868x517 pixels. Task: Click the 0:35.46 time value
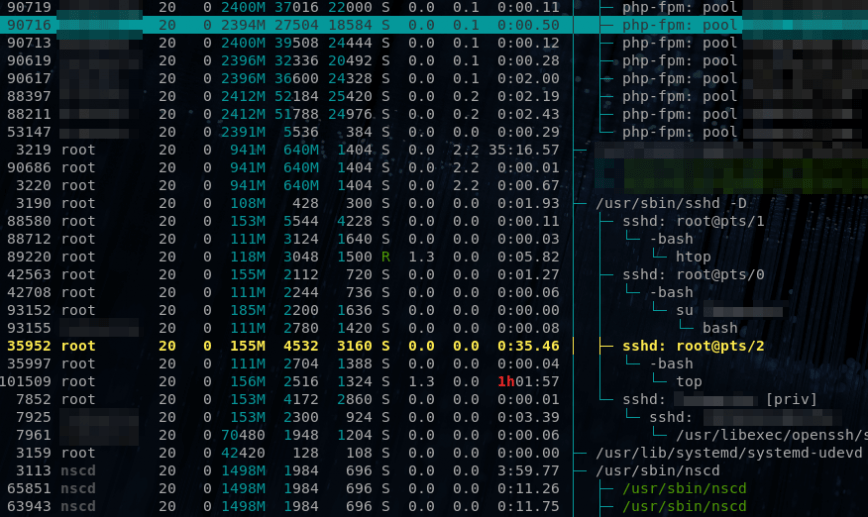tap(528, 346)
